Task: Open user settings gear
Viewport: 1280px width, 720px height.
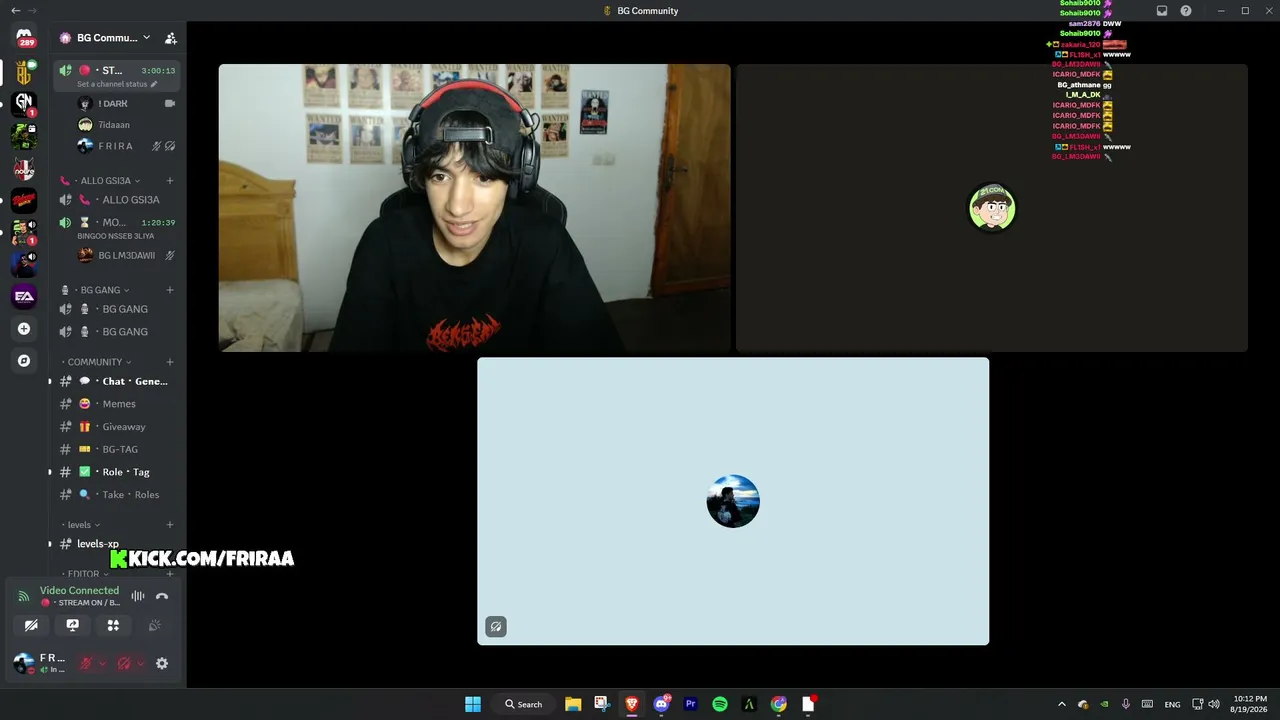Action: tap(162, 663)
